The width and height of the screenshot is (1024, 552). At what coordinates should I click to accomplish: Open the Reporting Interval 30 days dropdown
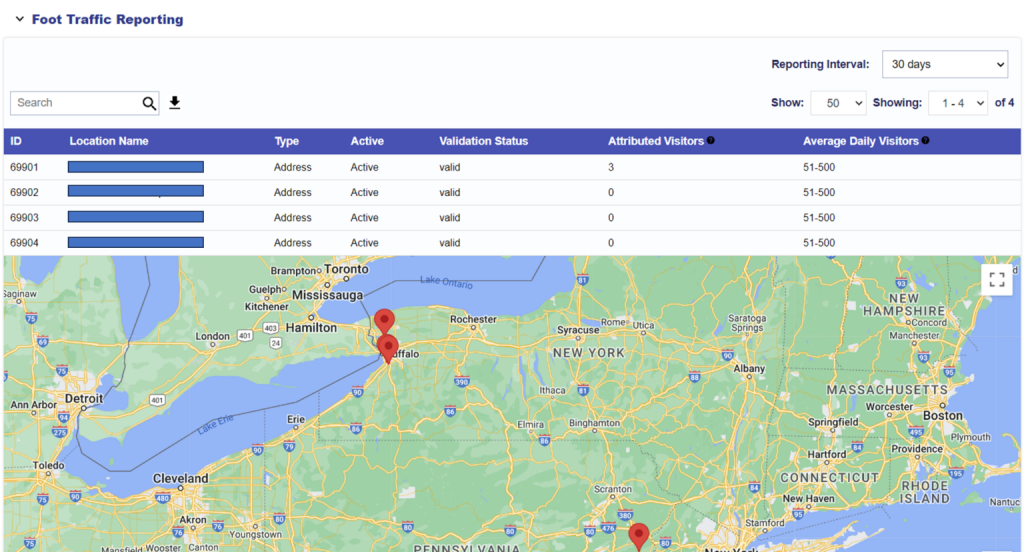(x=944, y=64)
